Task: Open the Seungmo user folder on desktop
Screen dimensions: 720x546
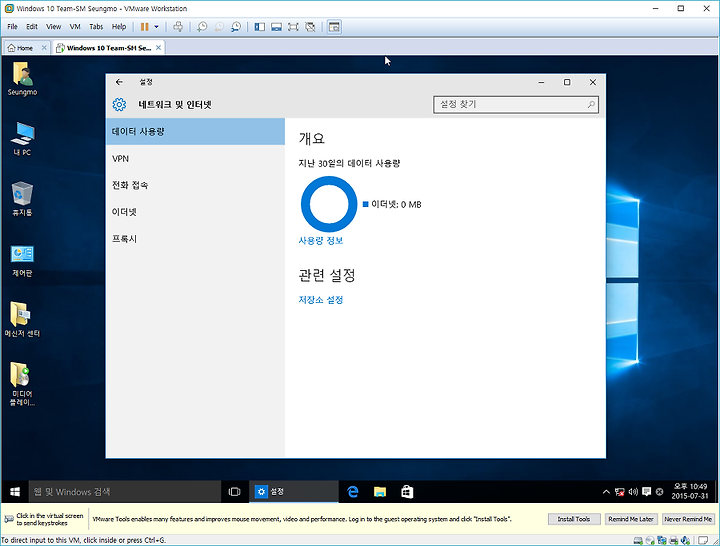Action: [22, 79]
